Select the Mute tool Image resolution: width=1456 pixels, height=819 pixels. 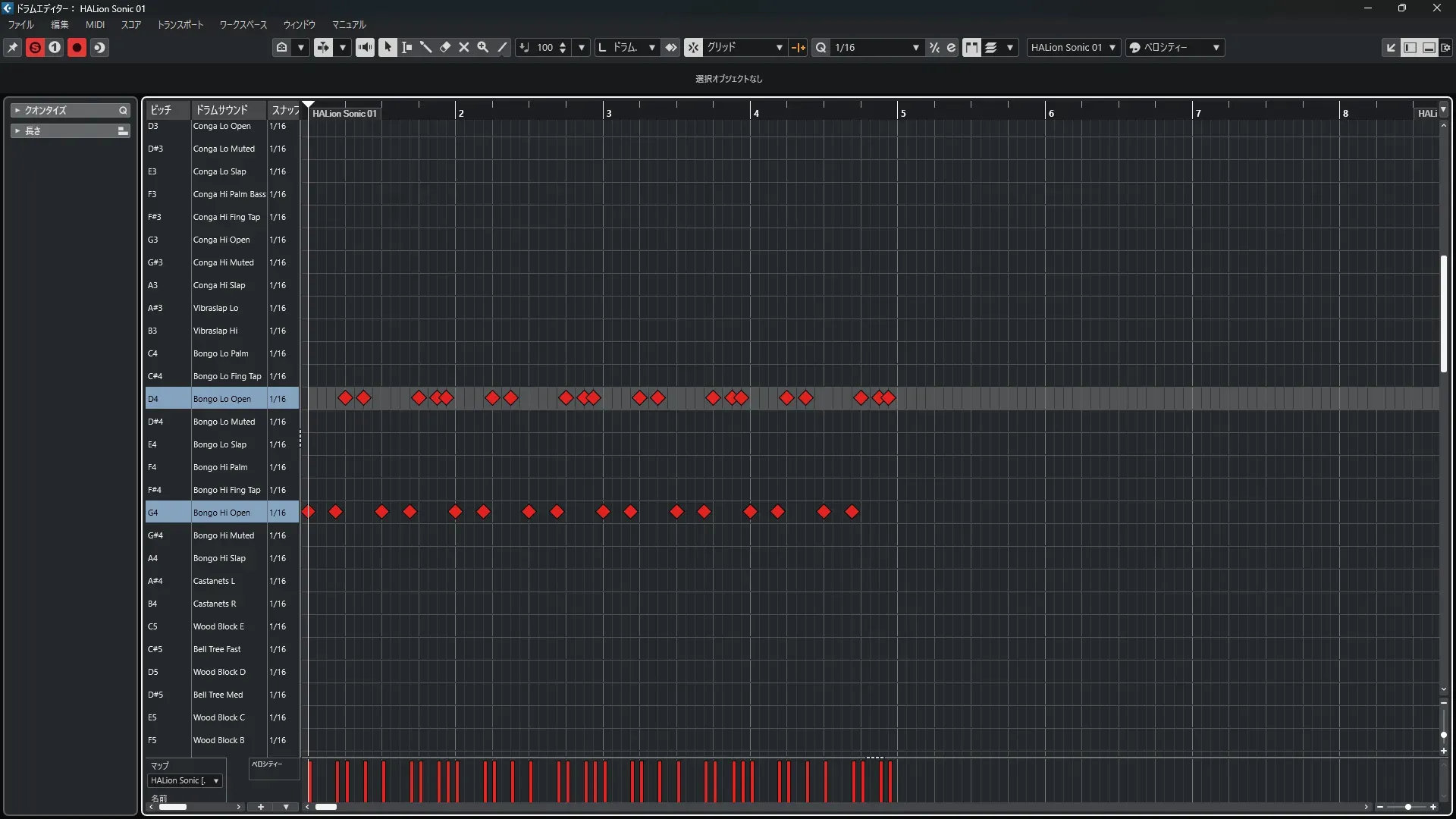464,48
